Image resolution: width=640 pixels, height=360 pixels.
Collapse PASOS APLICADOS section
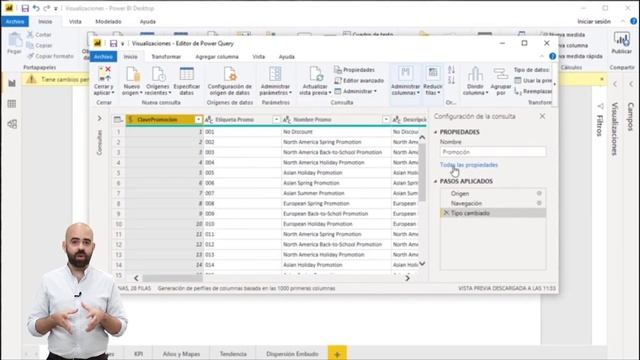click(436, 181)
